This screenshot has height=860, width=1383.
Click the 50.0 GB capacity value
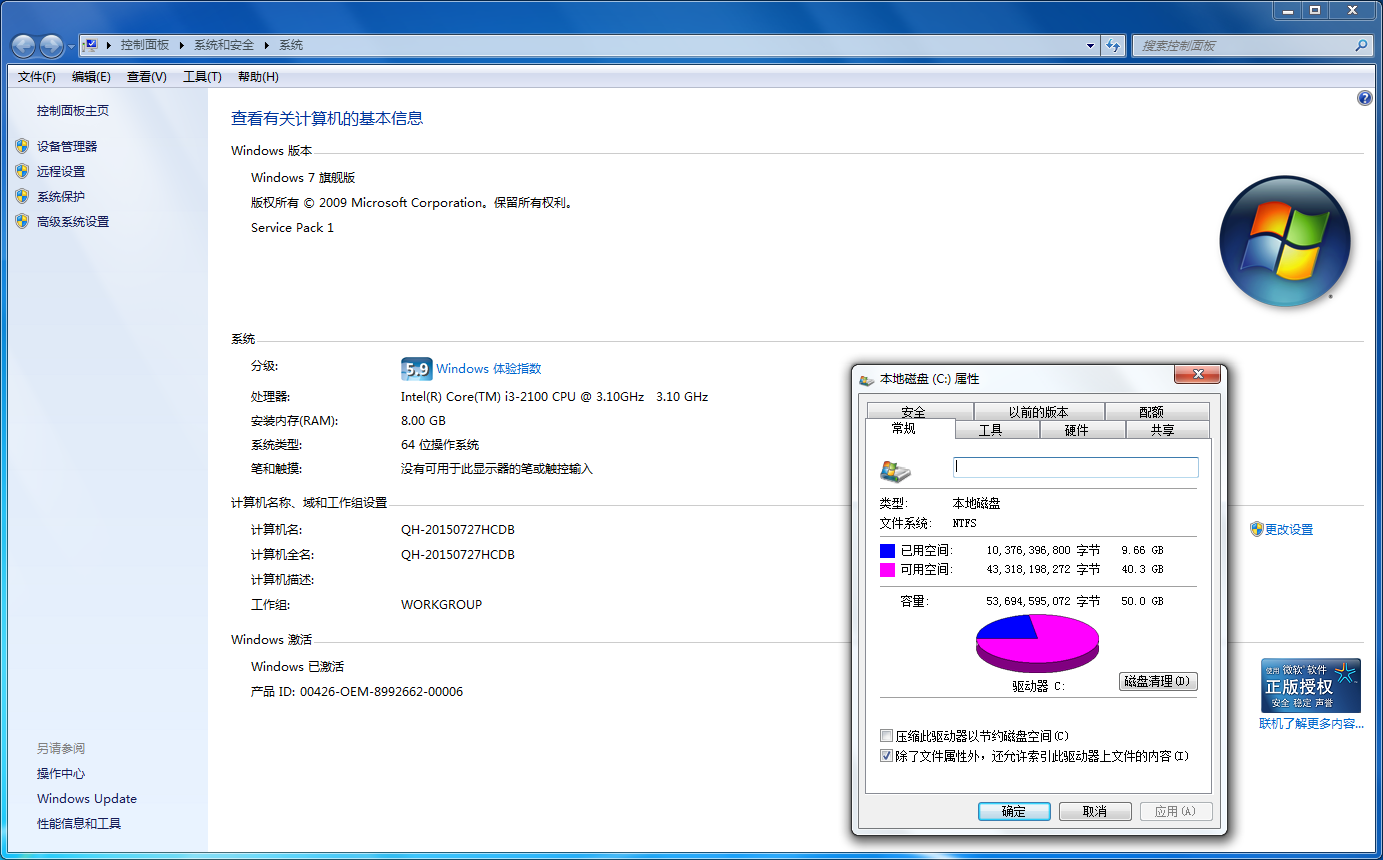[1142, 601]
